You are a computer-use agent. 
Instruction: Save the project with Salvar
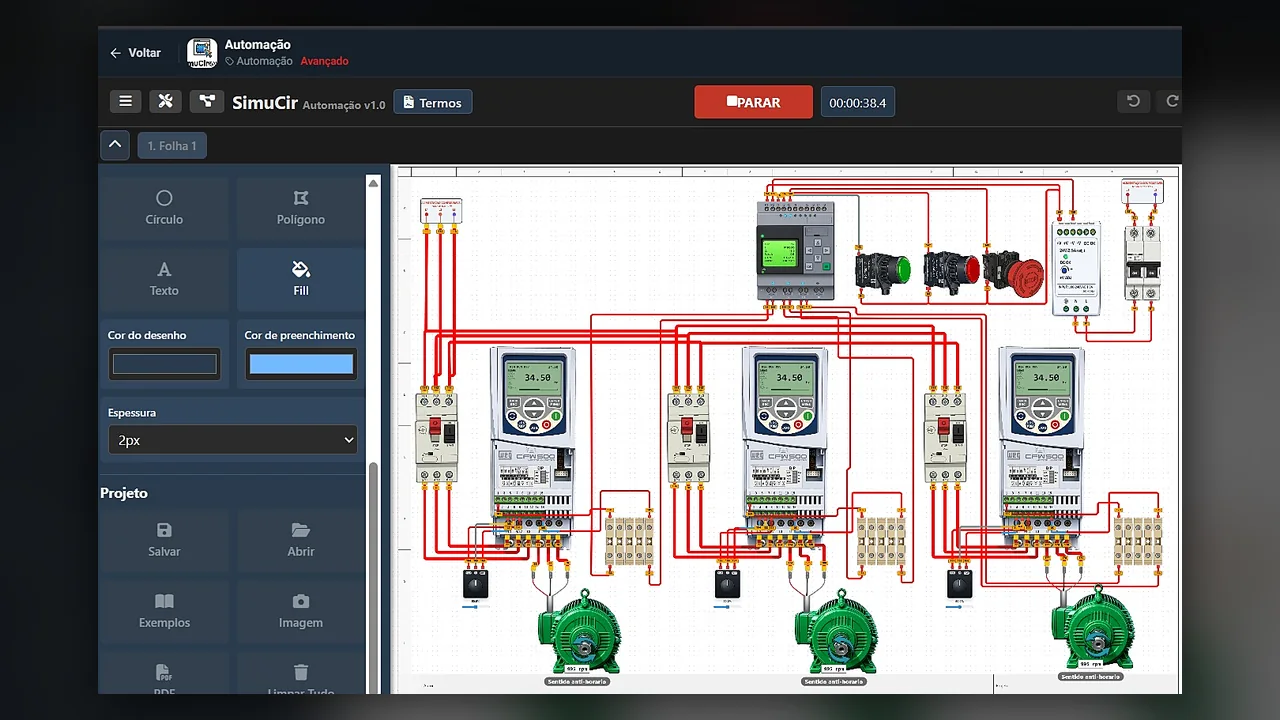[164, 540]
